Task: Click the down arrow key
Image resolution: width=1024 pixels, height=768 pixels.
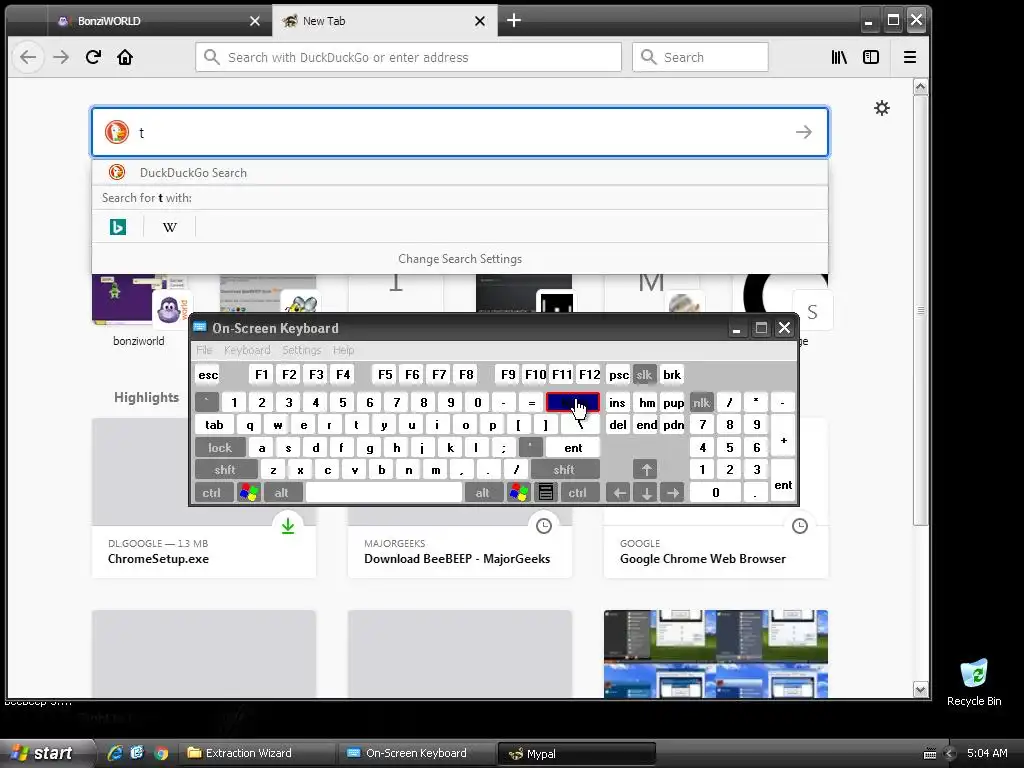Action: point(646,493)
